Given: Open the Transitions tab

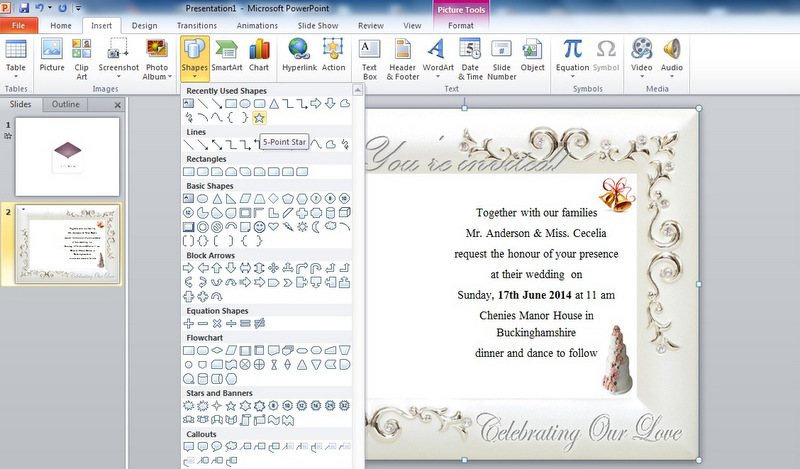Looking at the screenshot, I should click(x=197, y=26).
